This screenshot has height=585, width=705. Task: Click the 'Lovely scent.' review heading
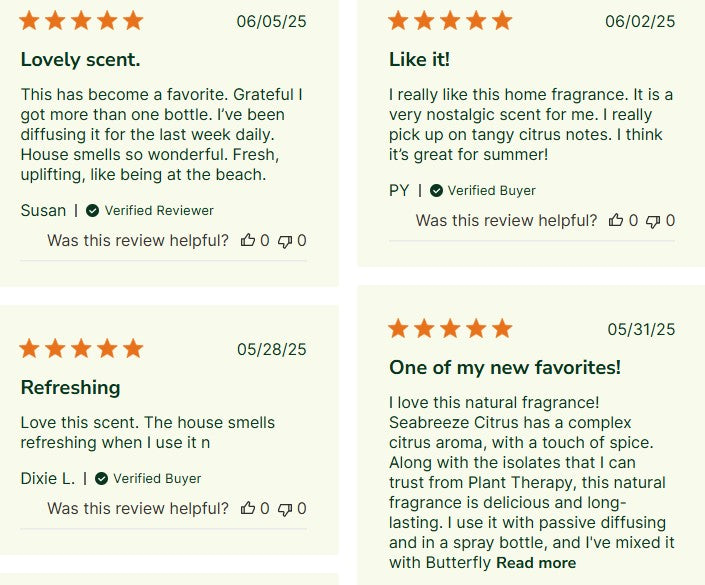[x=80, y=60]
